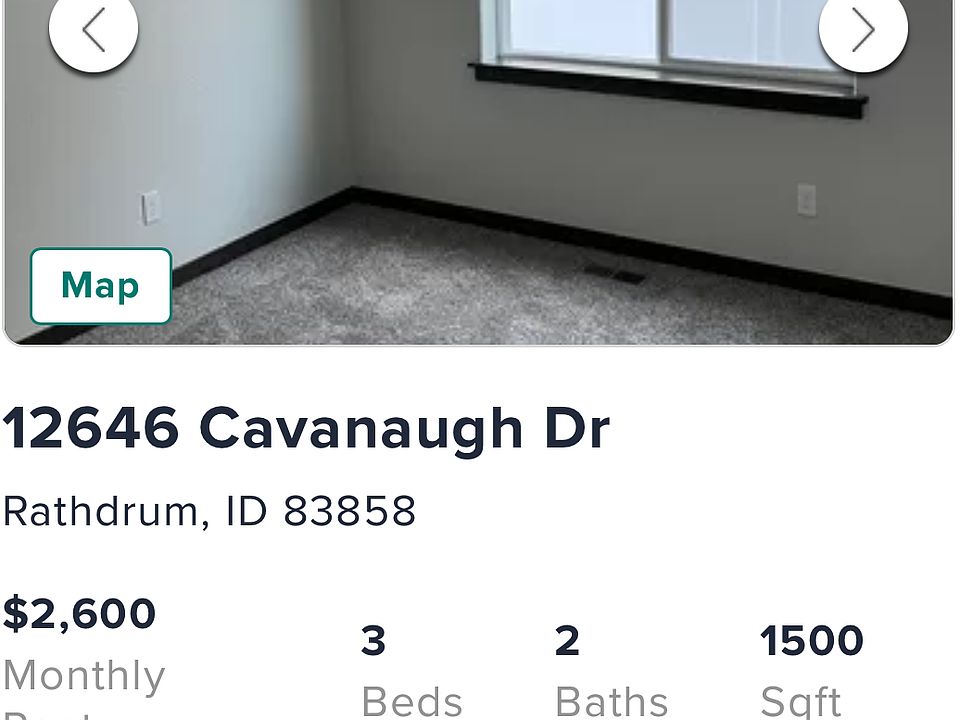The width and height of the screenshot is (960, 720).
Task: Click the right wall outlet in photo
Action: point(806,200)
